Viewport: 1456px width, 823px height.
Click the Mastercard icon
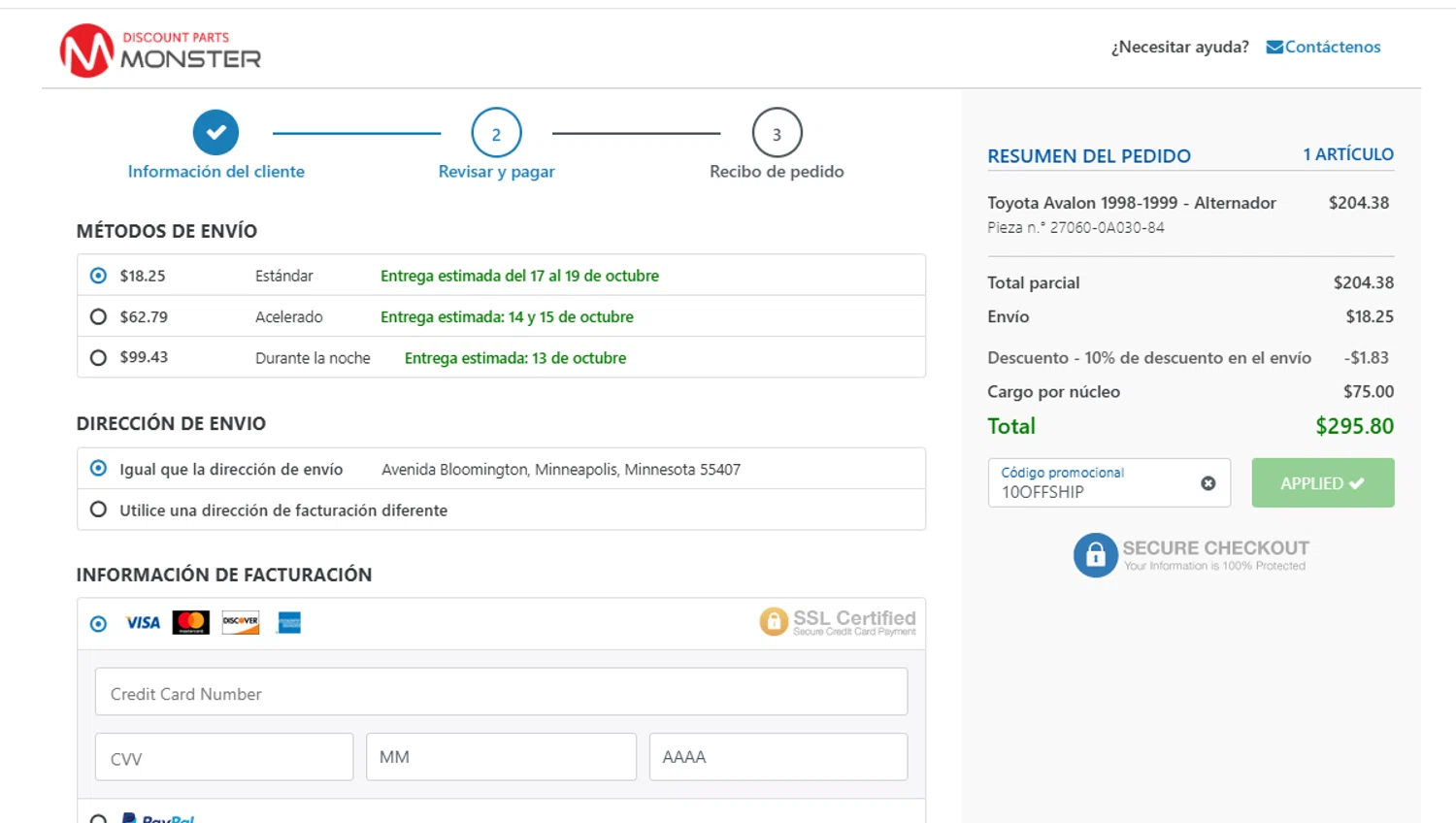click(191, 623)
